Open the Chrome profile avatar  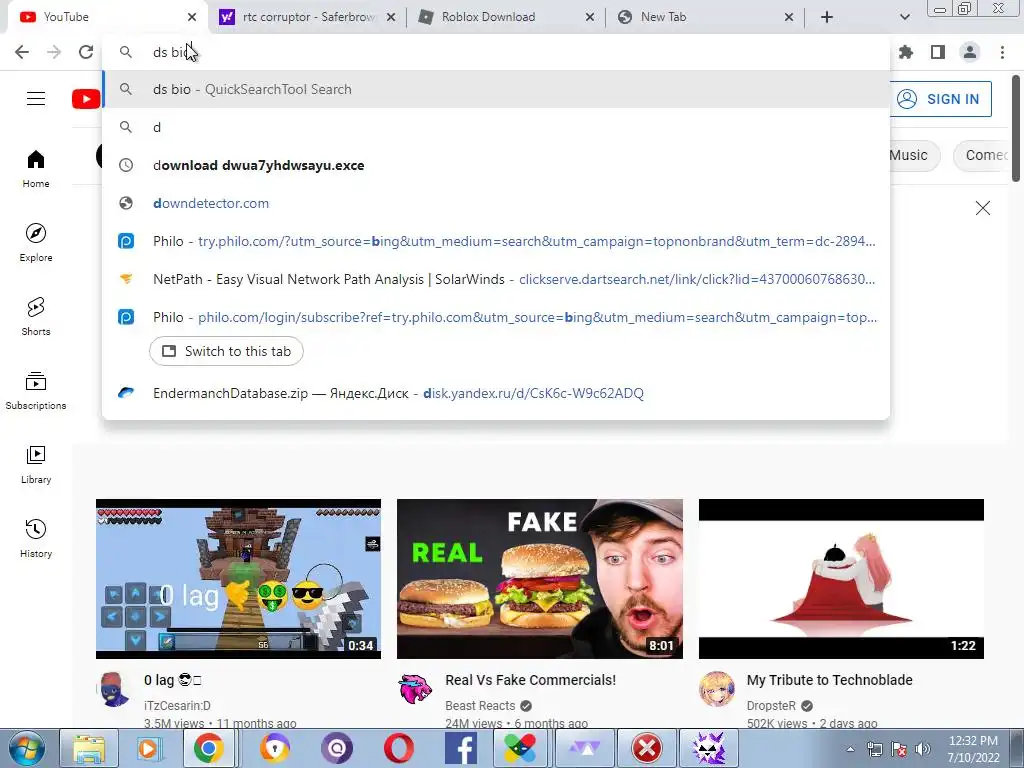pyautogui.click(x=970, y=52)
